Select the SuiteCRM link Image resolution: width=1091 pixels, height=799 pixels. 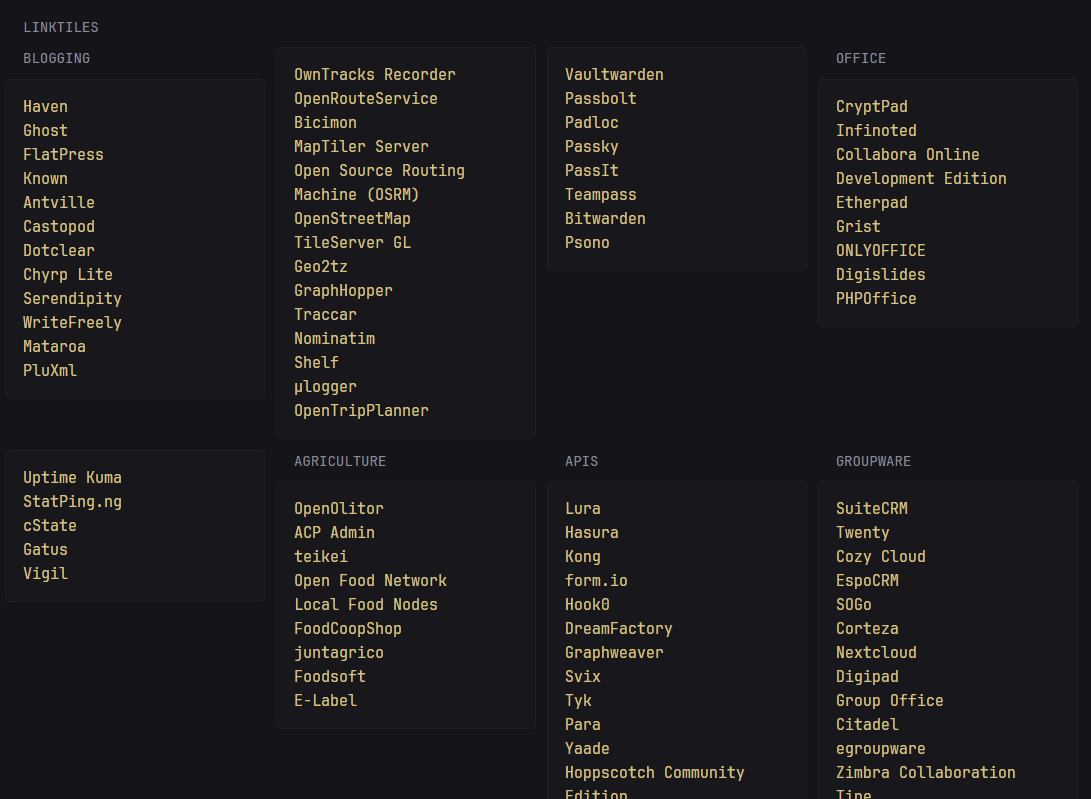(871, 508)
